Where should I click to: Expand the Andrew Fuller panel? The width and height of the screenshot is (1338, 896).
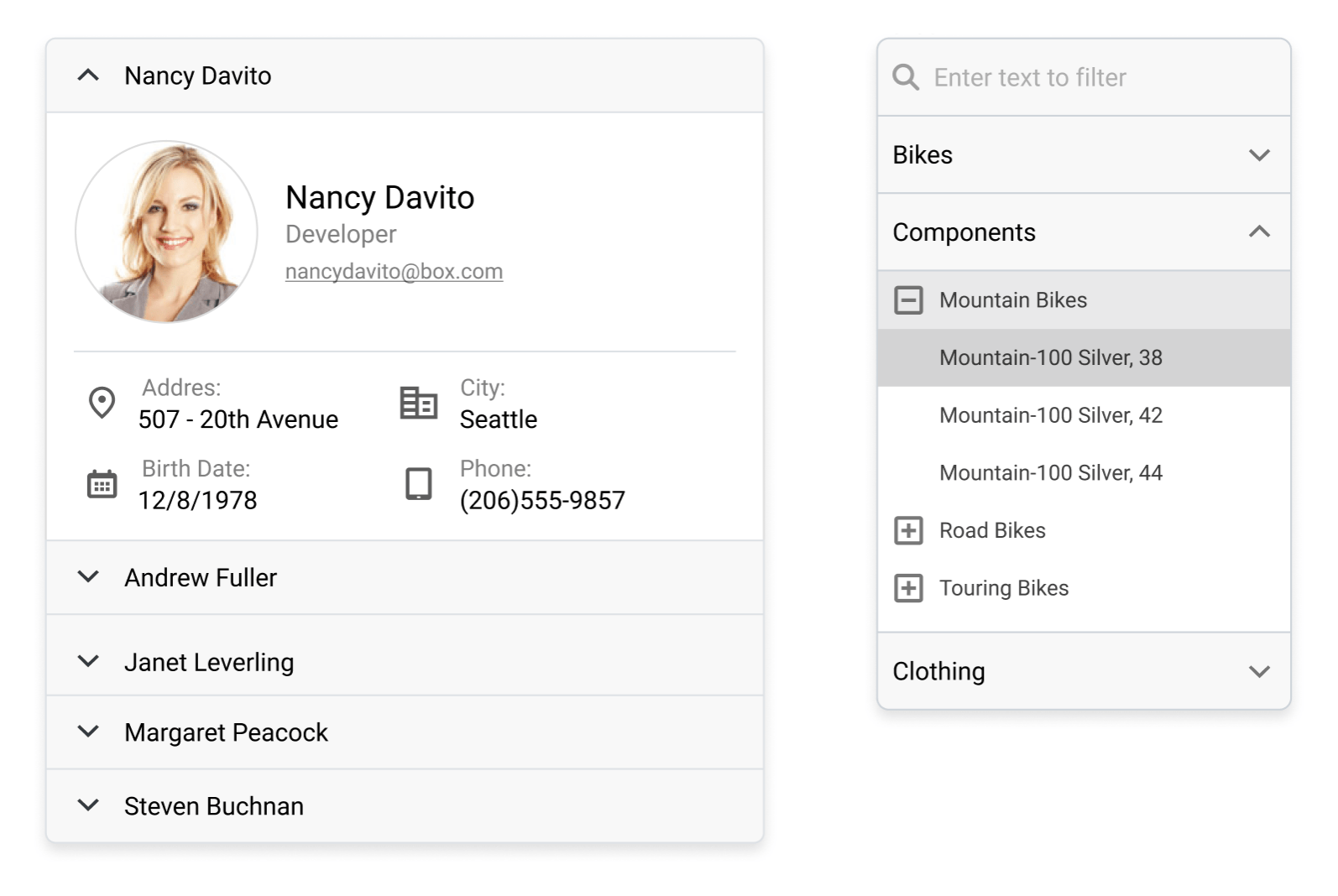point(88,577)
